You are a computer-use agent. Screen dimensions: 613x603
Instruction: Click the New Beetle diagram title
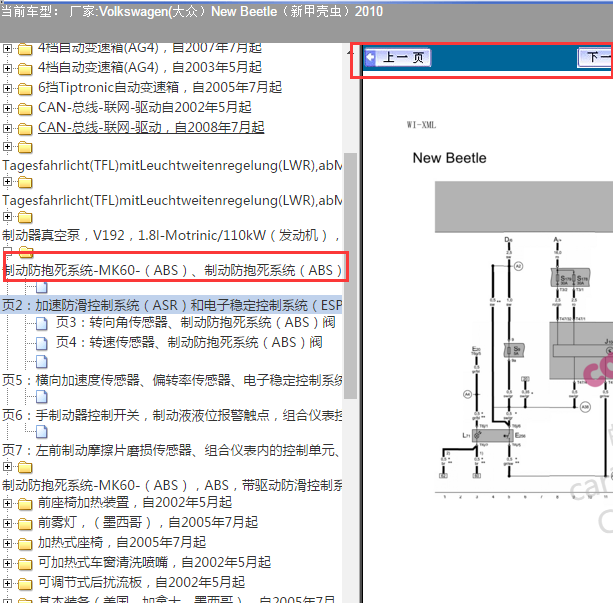coord(450,158)
